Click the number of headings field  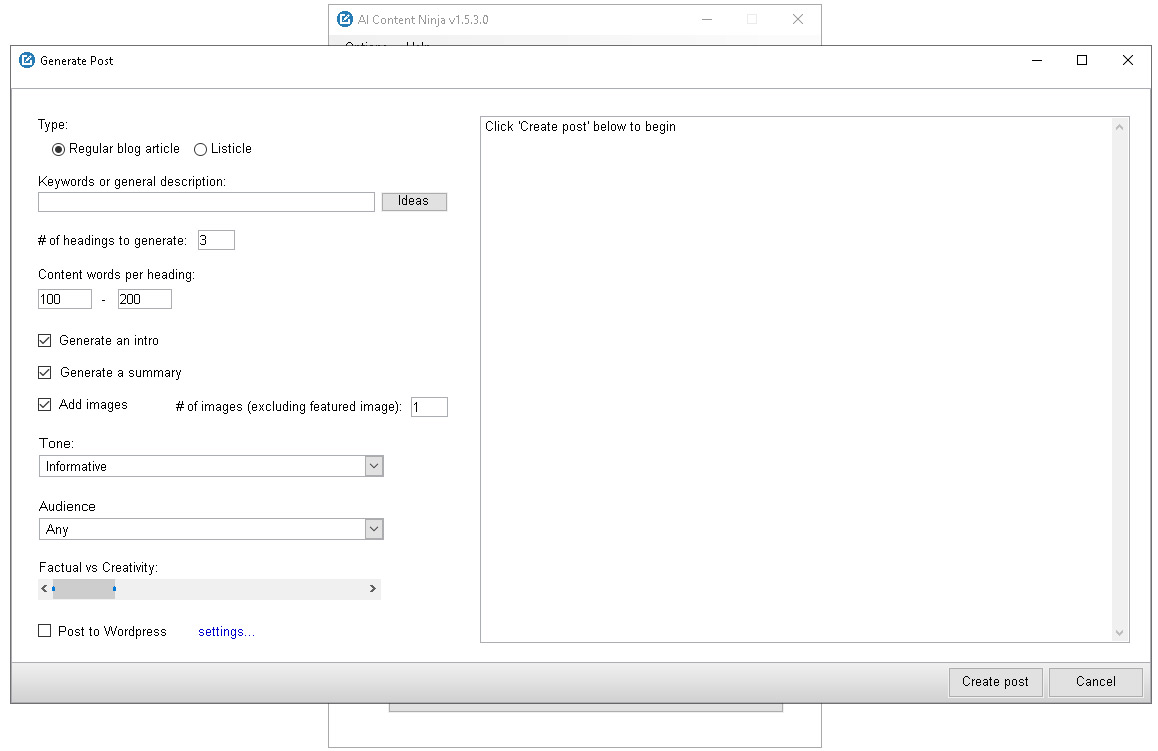[216, 240]
